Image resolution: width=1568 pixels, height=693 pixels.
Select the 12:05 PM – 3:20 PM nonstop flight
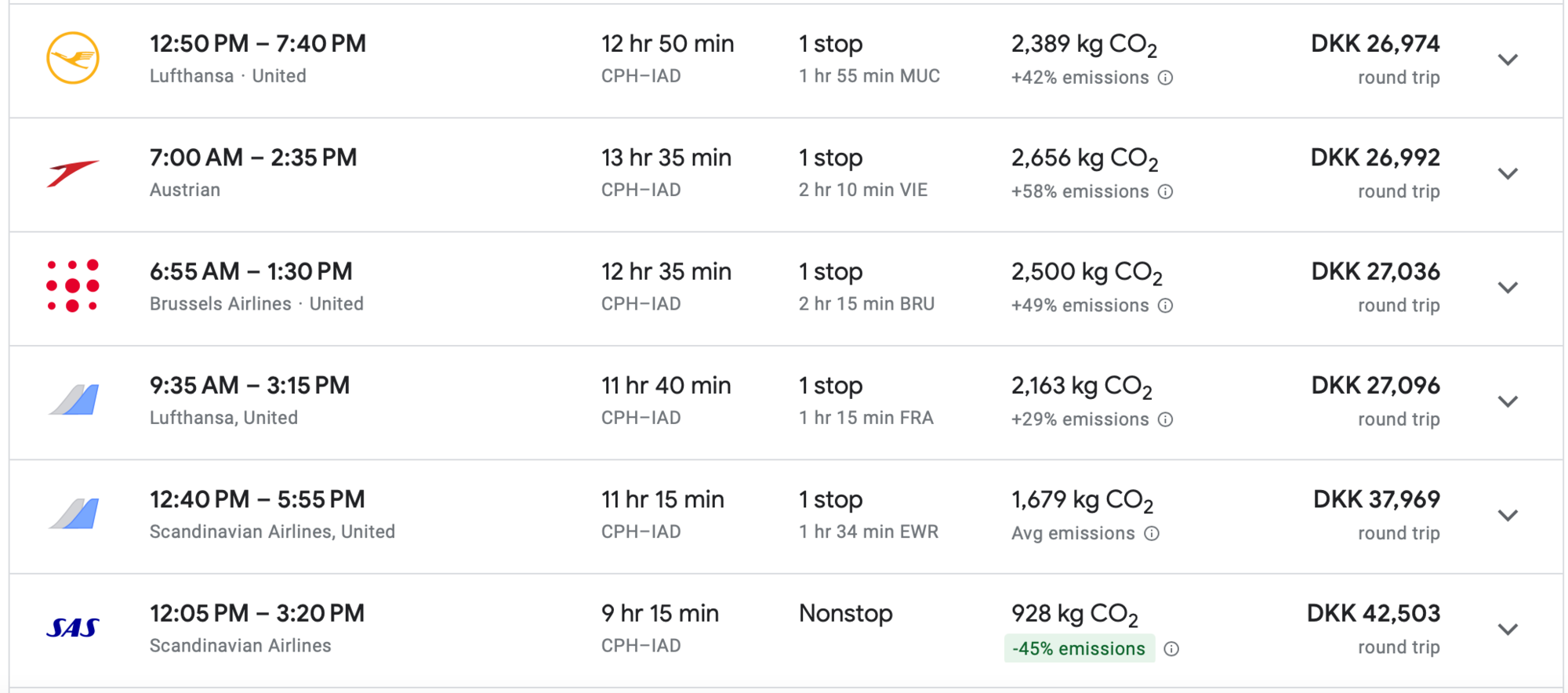(x=257, y=613)
